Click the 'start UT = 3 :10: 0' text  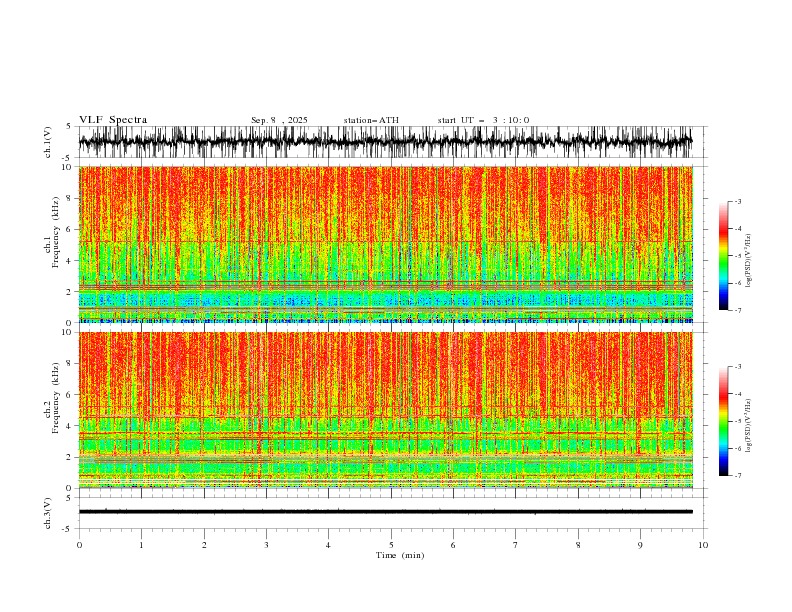click(483, 120)
